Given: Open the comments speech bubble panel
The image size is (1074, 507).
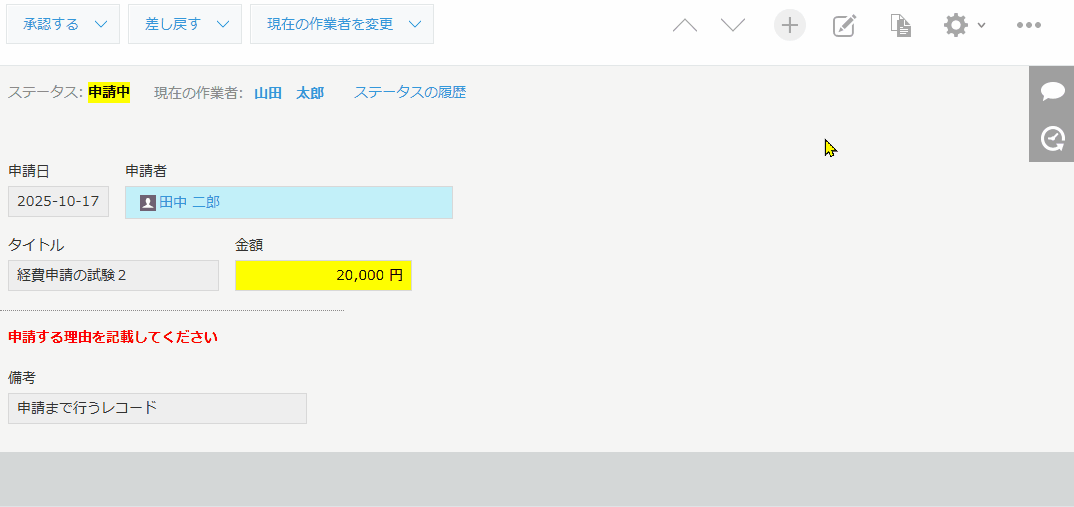Looking at the screenshot, I should [x=1052, y=91].
